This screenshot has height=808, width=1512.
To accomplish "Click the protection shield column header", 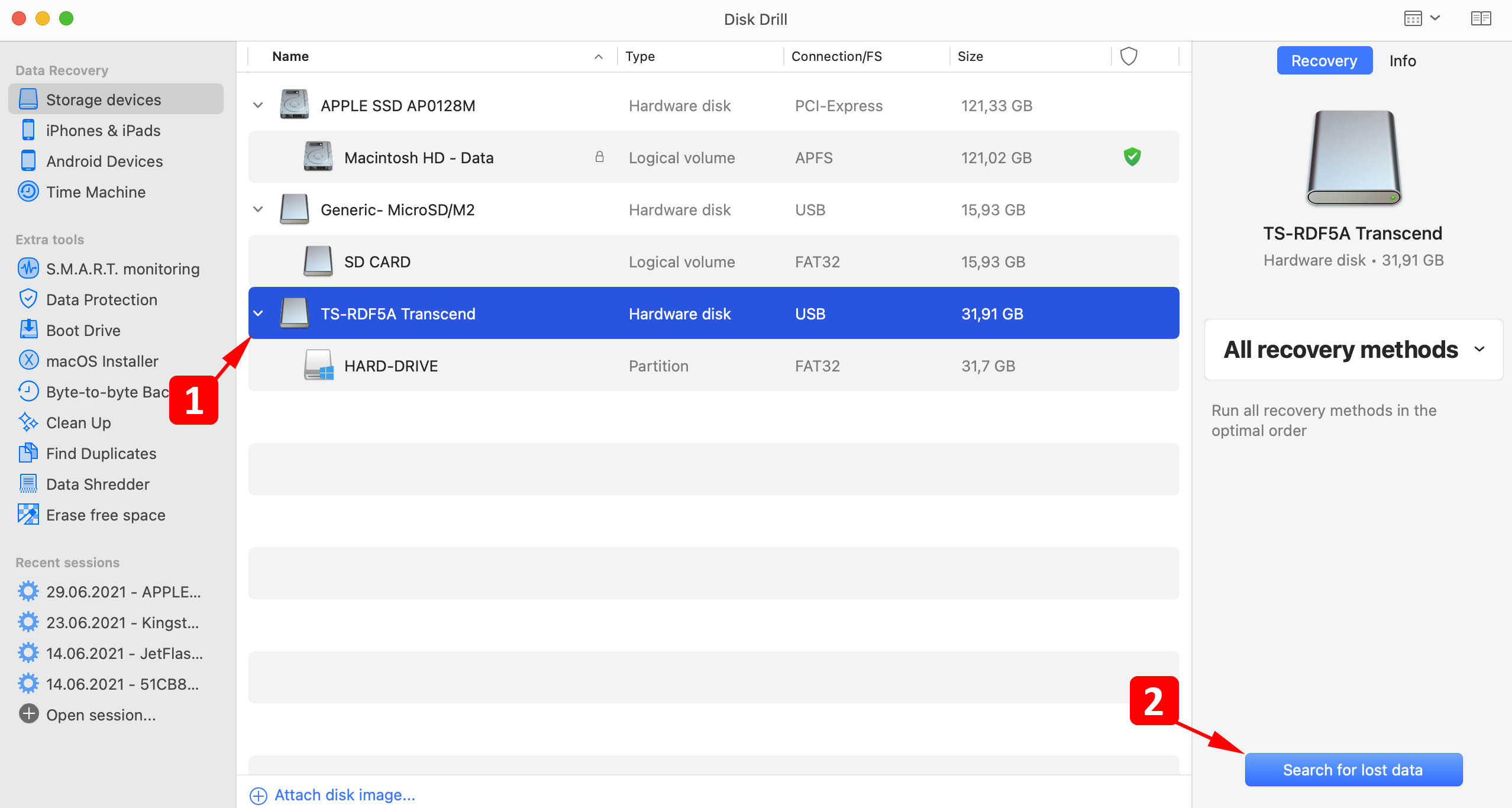I will click(x=1129, y=56).
